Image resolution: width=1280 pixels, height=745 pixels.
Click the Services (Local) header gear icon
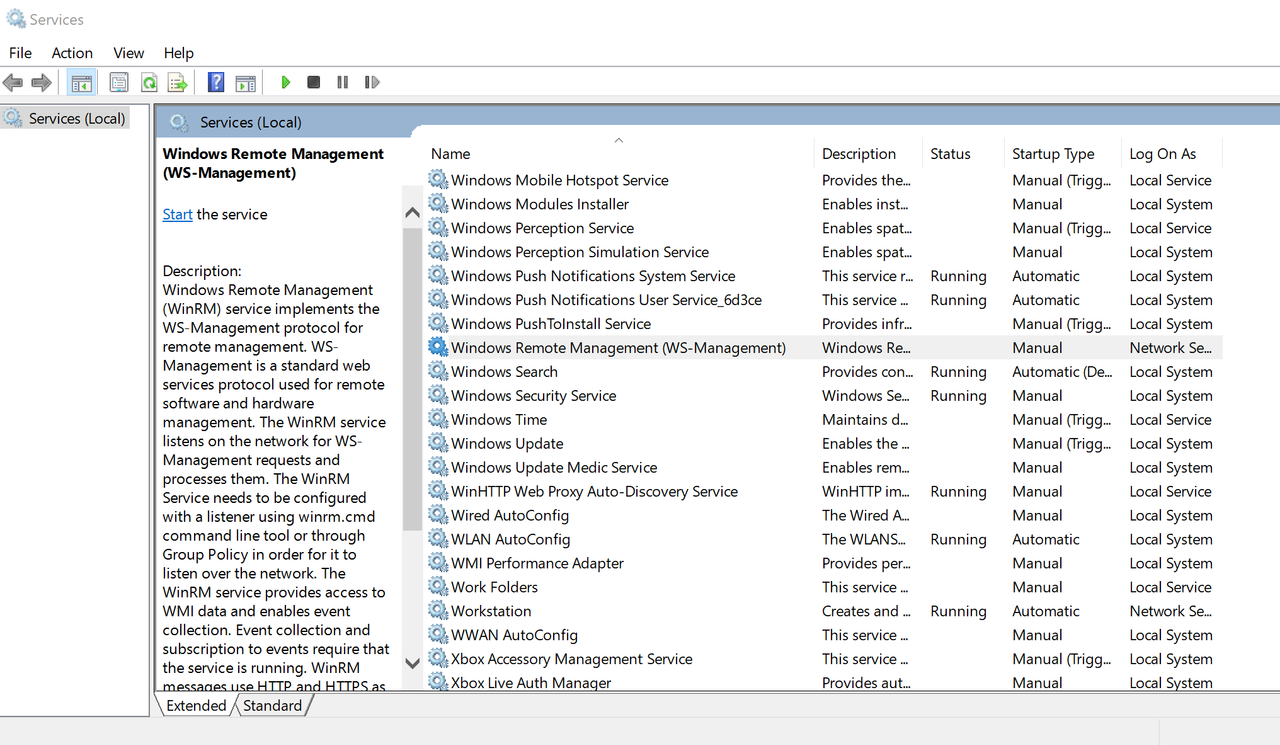click(179, 122)
